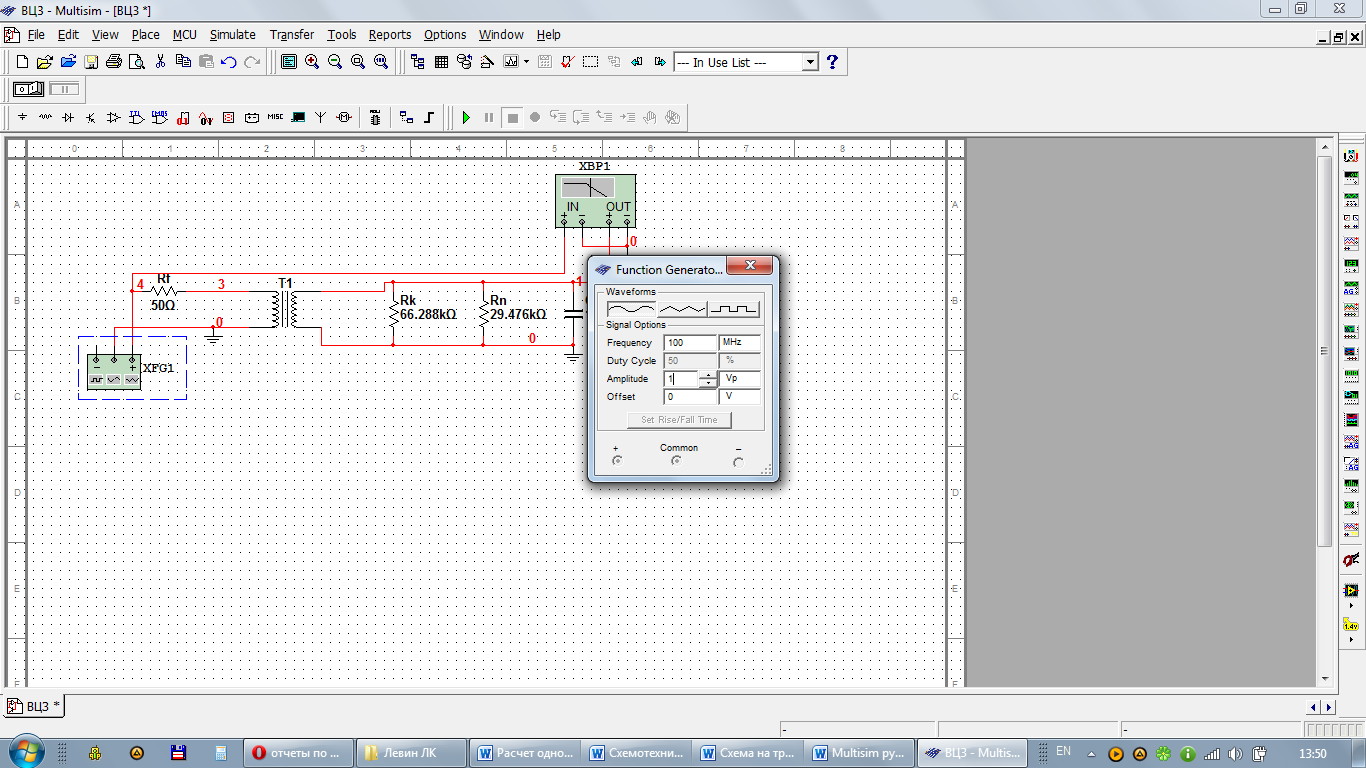
Task: Click the Amplitude input field
Action: (x=681, y=379)
